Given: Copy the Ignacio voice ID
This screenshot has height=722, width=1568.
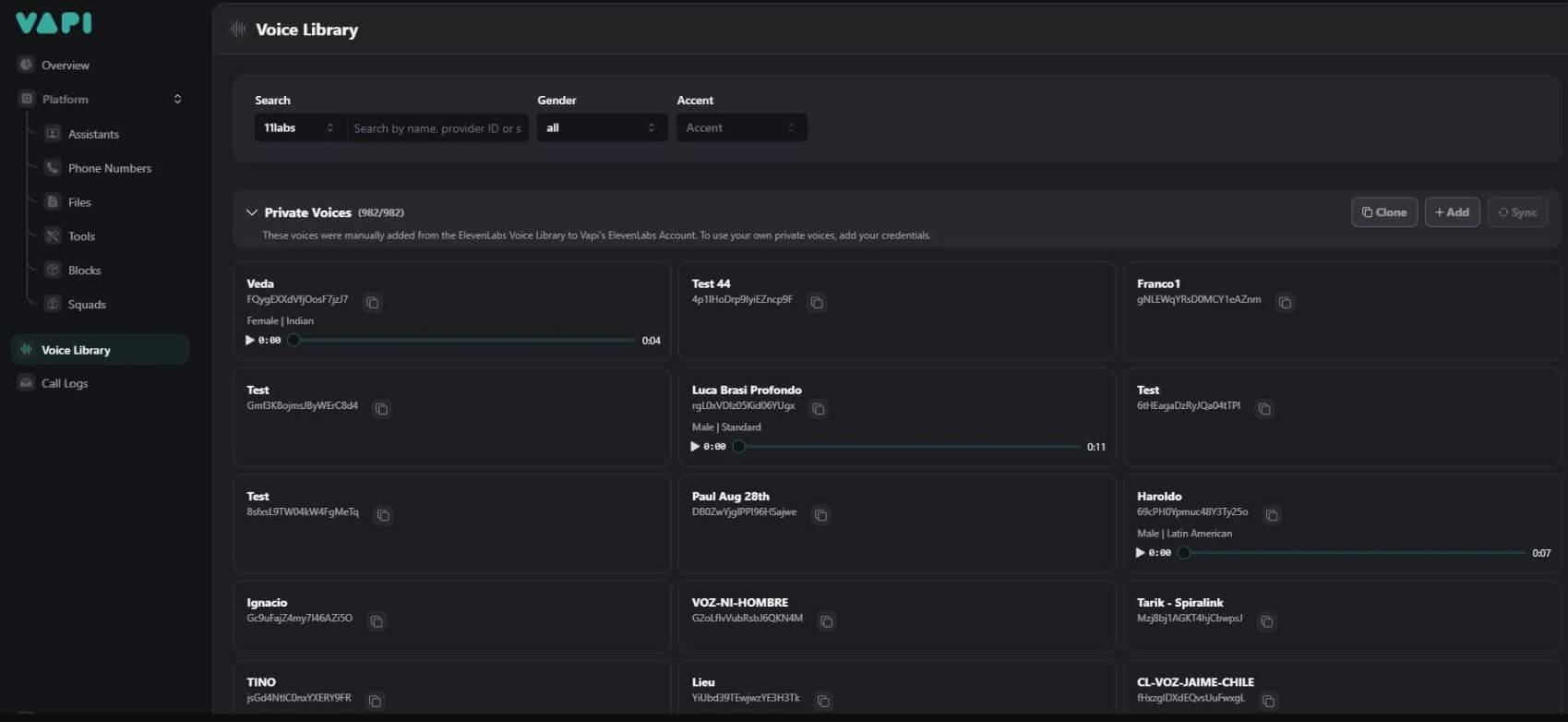Looking at the screenshot, I should click(x=377, y=621).
